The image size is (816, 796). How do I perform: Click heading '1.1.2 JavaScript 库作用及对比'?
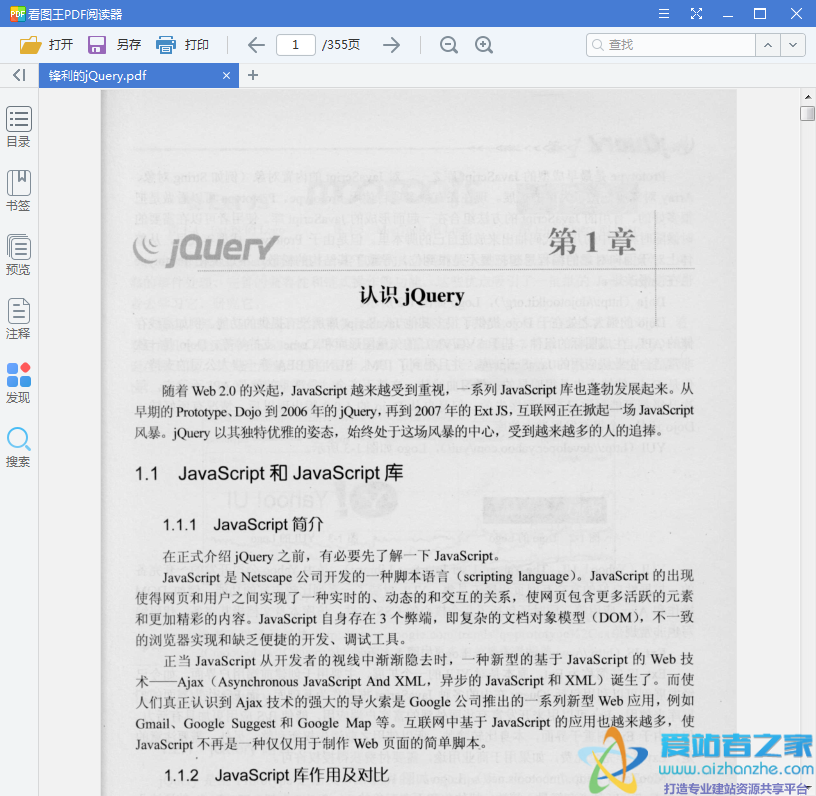(x=277, y=775)
